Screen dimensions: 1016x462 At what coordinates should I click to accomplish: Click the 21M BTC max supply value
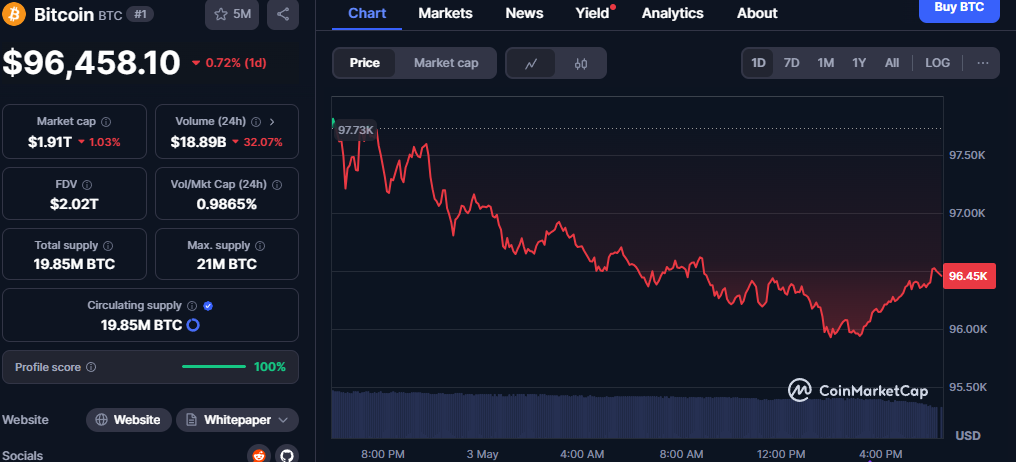227,264
